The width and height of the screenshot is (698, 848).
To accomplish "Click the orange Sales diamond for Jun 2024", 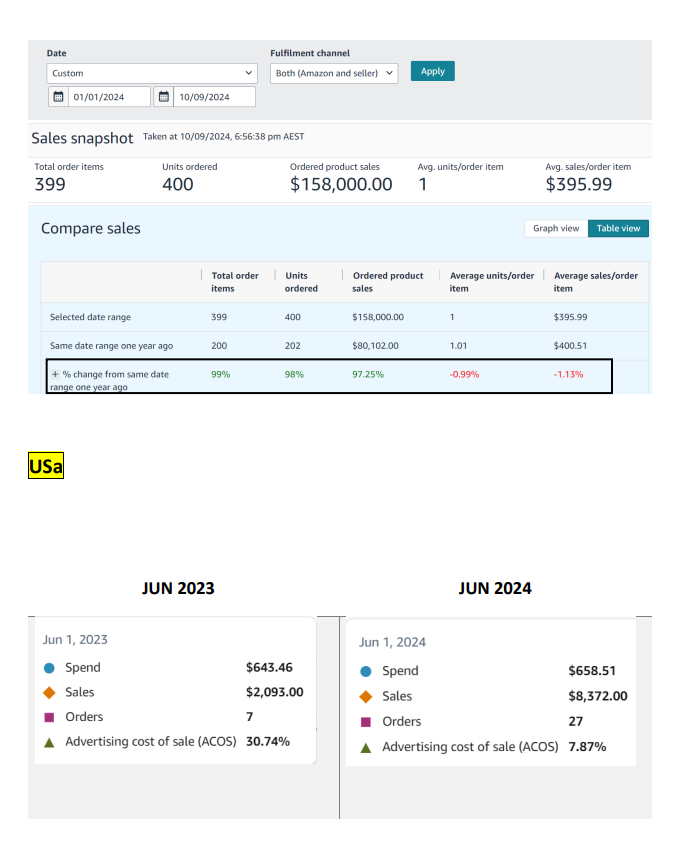I will pos(365,697).
